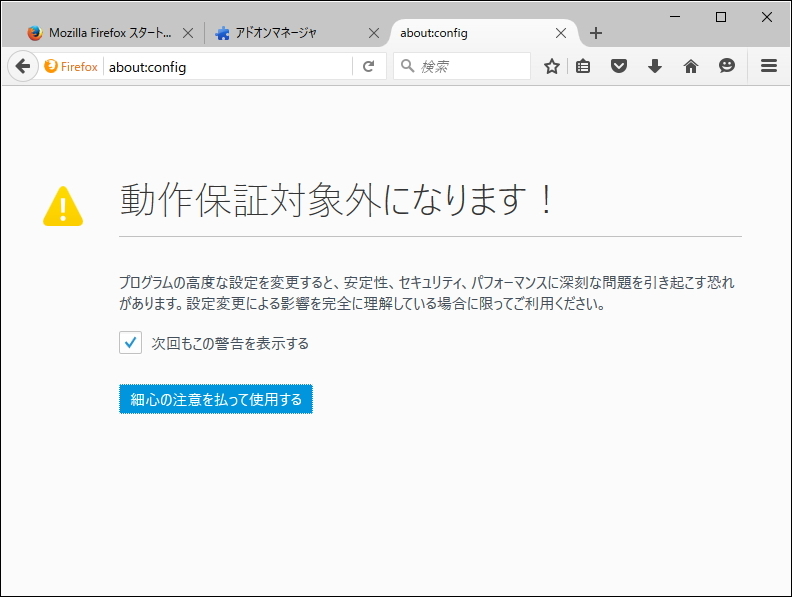Minimize the Firefox window
792x597 pixels.
click(675, 17)
